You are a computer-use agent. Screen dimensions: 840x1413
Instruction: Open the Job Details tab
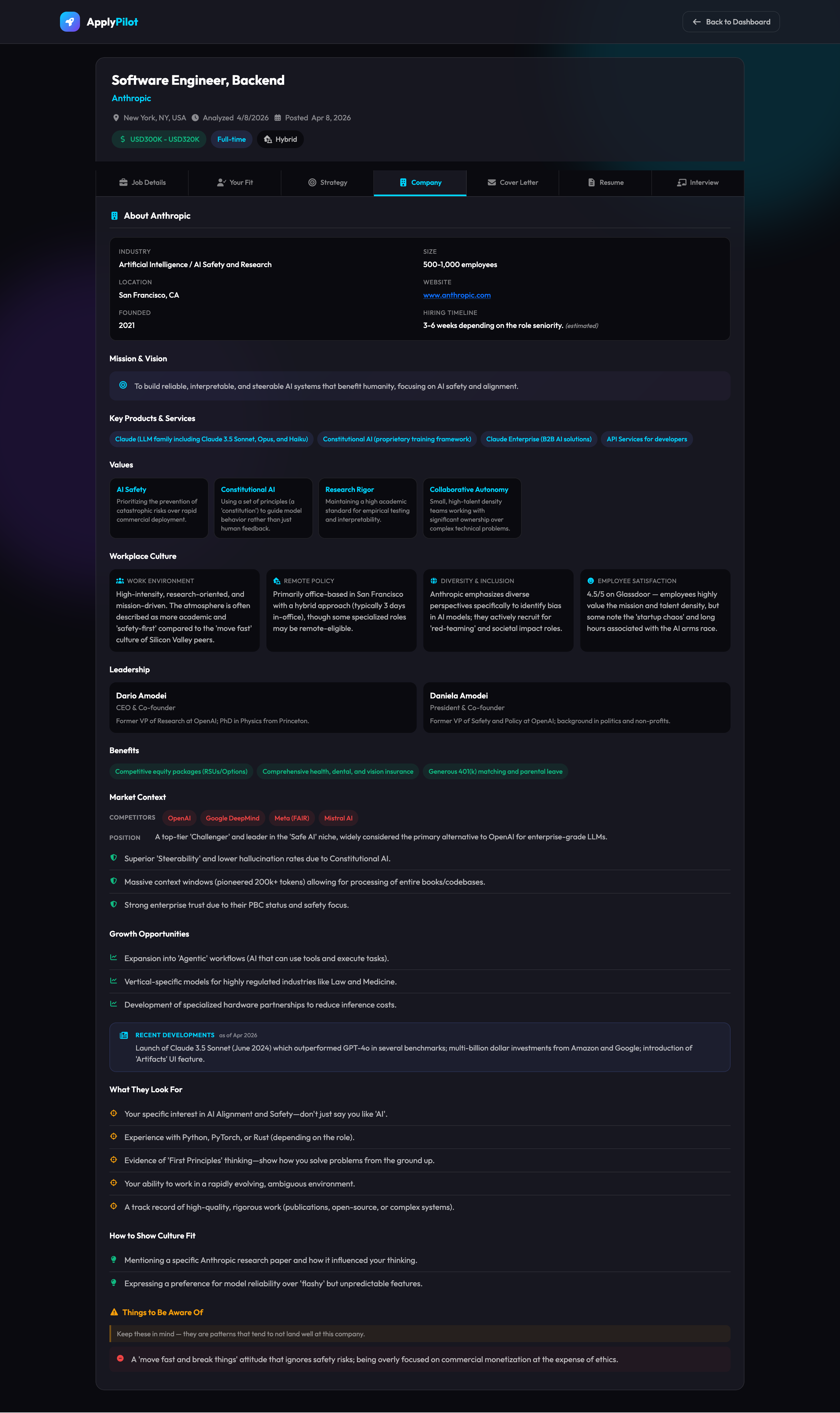click(142, 182)
